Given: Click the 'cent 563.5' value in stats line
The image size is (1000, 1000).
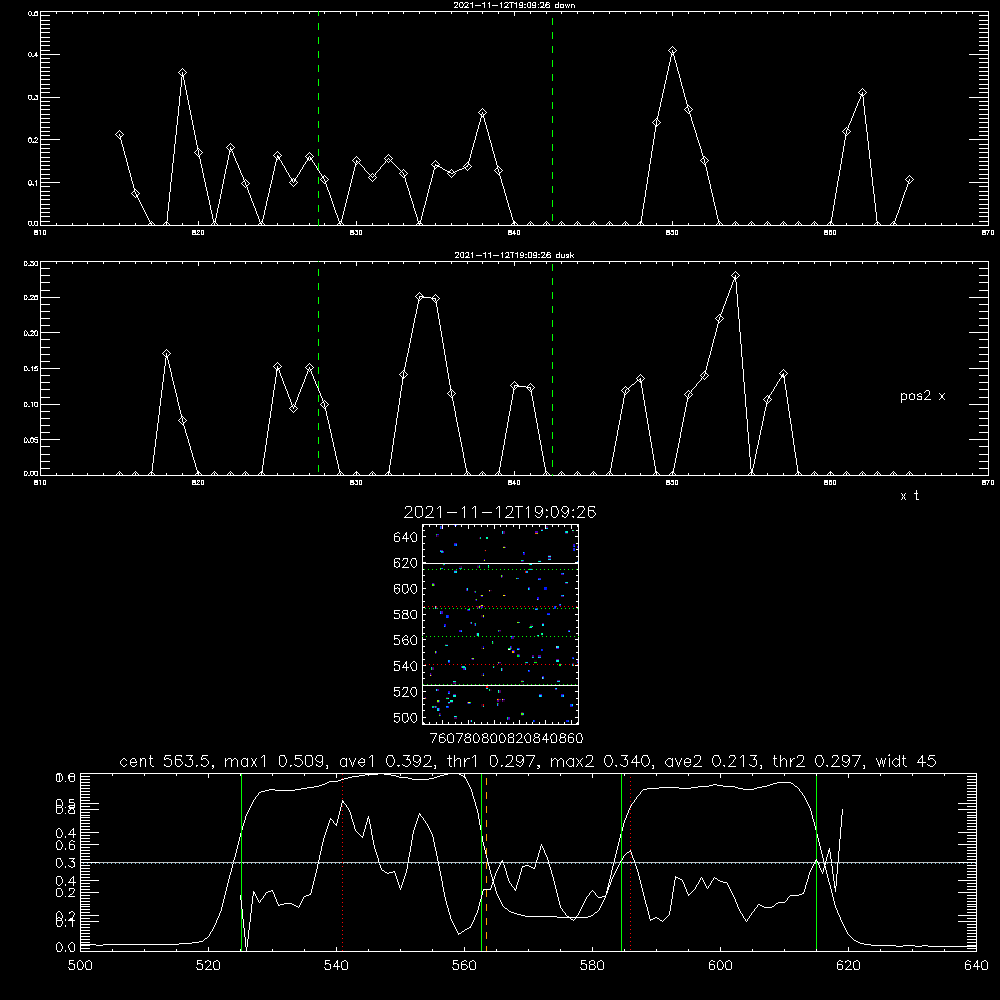Looking at the screenshot, I should (x=165, y=761).
